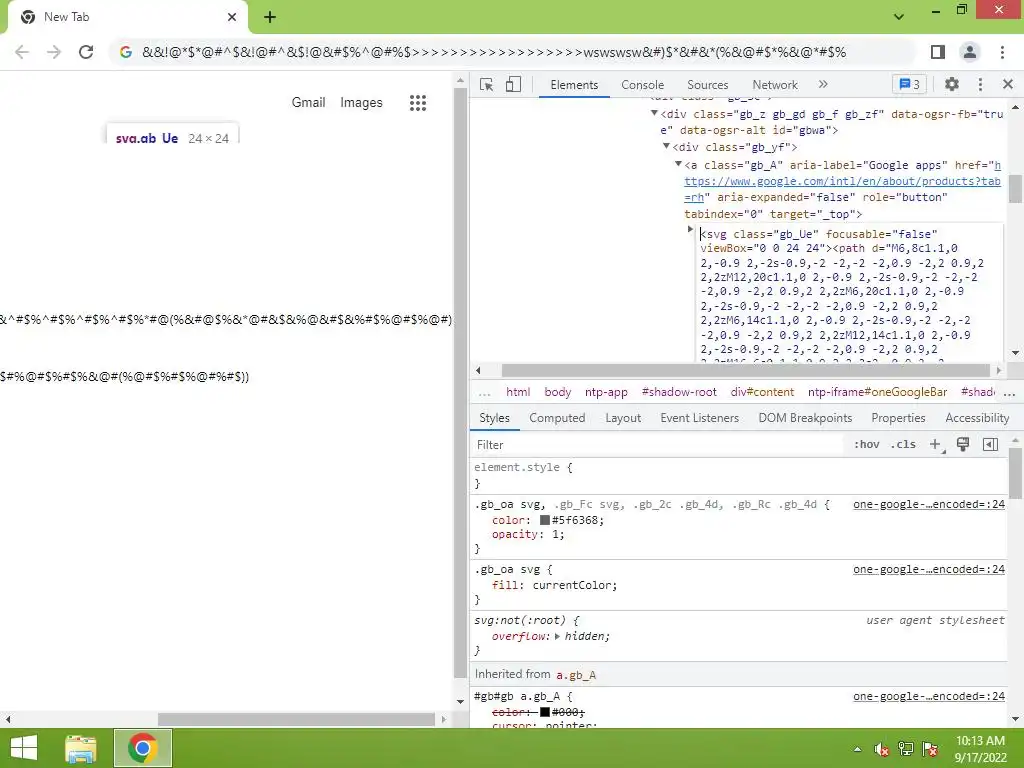Toggle the device toolbar icon
Image resolution: width=1024 pixels, height=768 pixels.
tap(513, 84)
